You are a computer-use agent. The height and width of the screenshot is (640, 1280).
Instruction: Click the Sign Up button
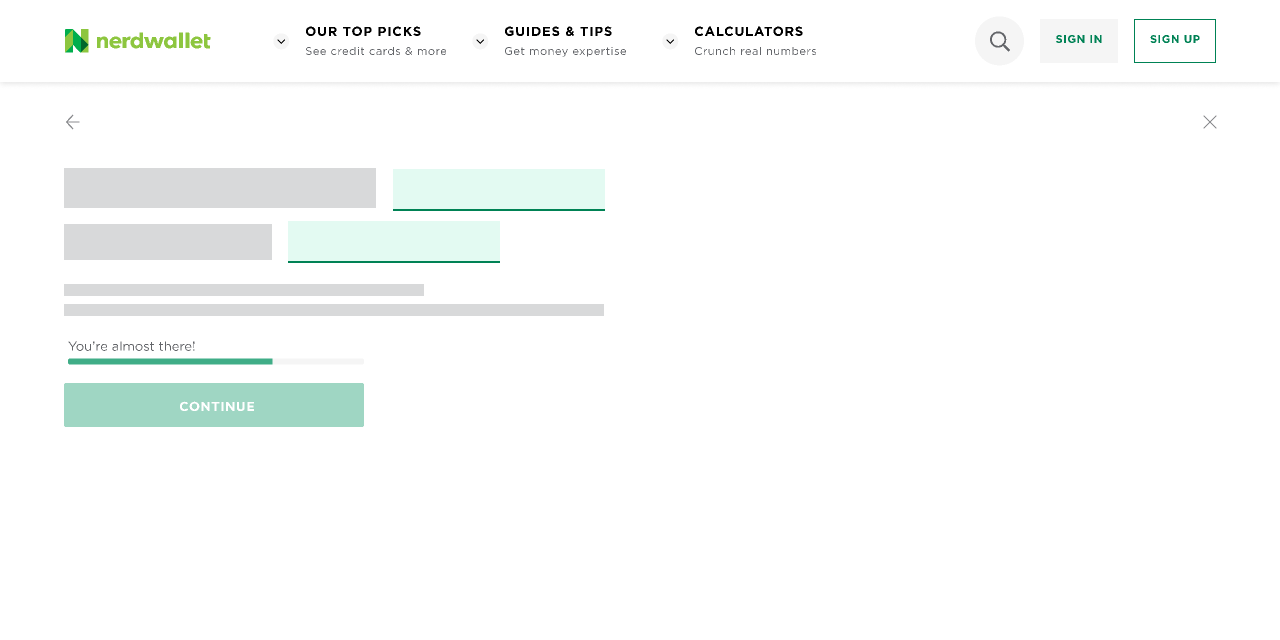click(1175, 41)
